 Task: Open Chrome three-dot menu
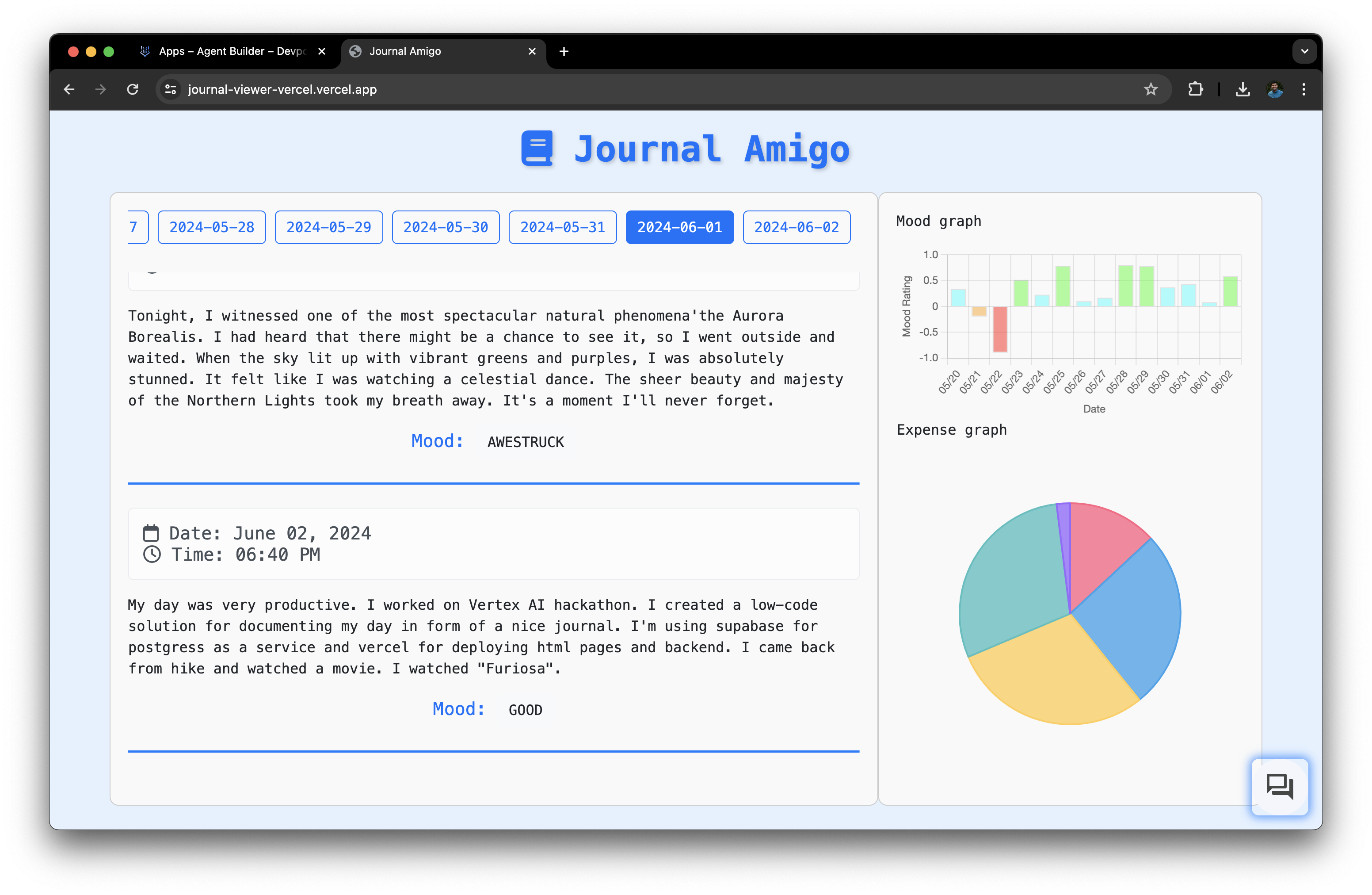pyautogui.click(x=1304, y=89)
